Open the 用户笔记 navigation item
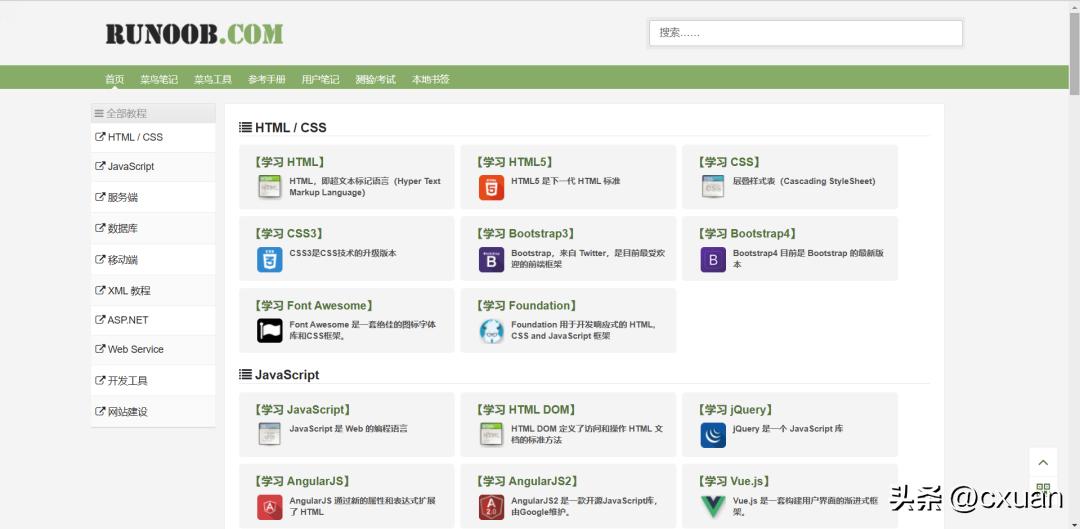 (320, 79)
